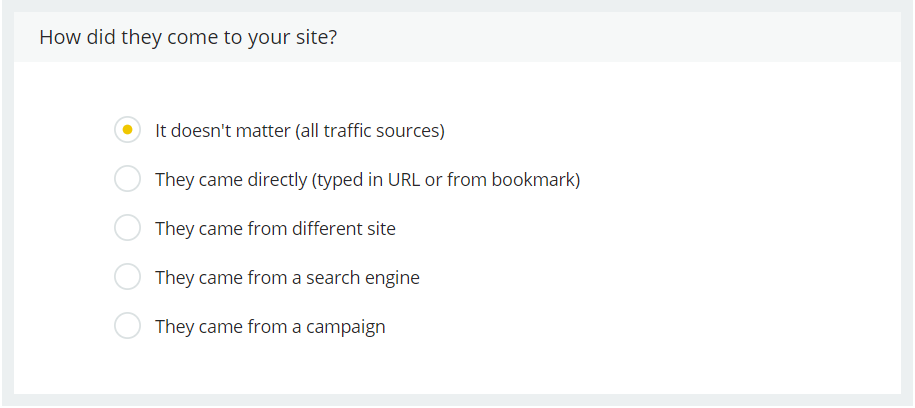Click the word "campaign" in the last option
Viewport: 915px width, 408px height.
345,327
